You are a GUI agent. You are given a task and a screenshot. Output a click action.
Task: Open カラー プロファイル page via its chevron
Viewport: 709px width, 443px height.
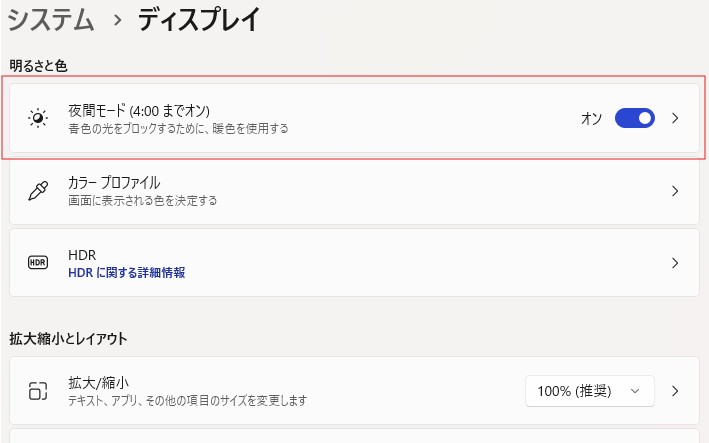point(675,191)
